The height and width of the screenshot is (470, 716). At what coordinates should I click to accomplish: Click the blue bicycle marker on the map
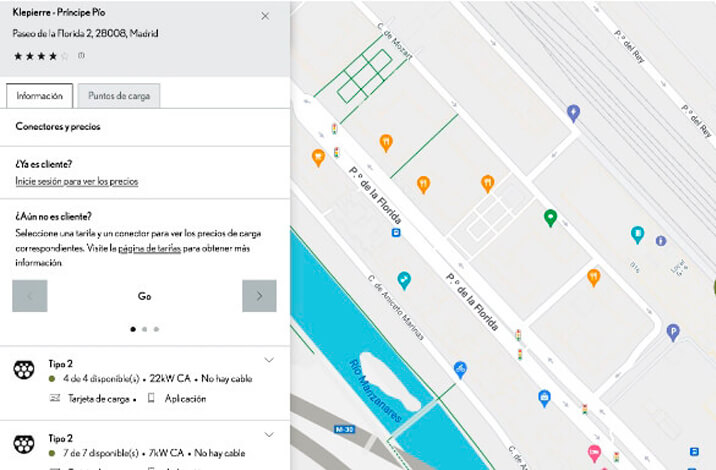click(460, 370)
